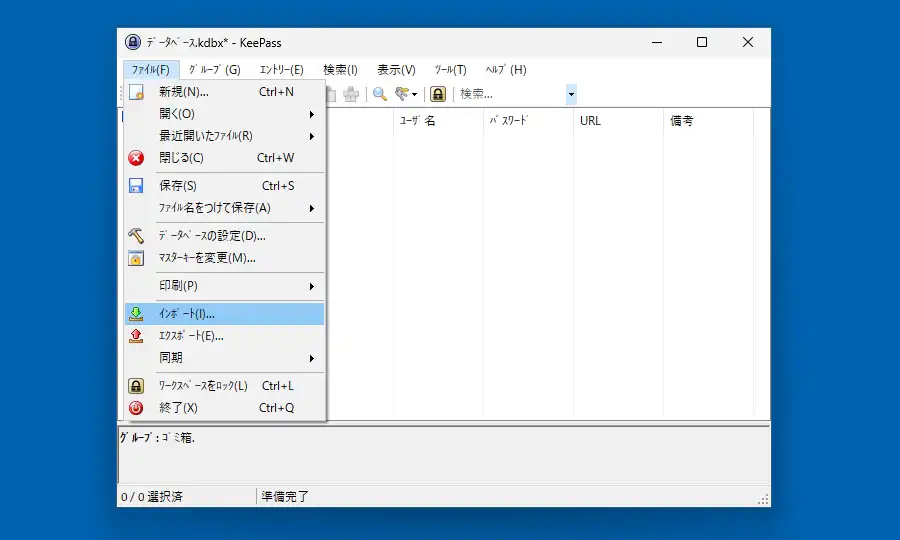900x540 pixels.
Task: Expand ファイル名をつけて保存(A) submenu
Action: (224, 208)
